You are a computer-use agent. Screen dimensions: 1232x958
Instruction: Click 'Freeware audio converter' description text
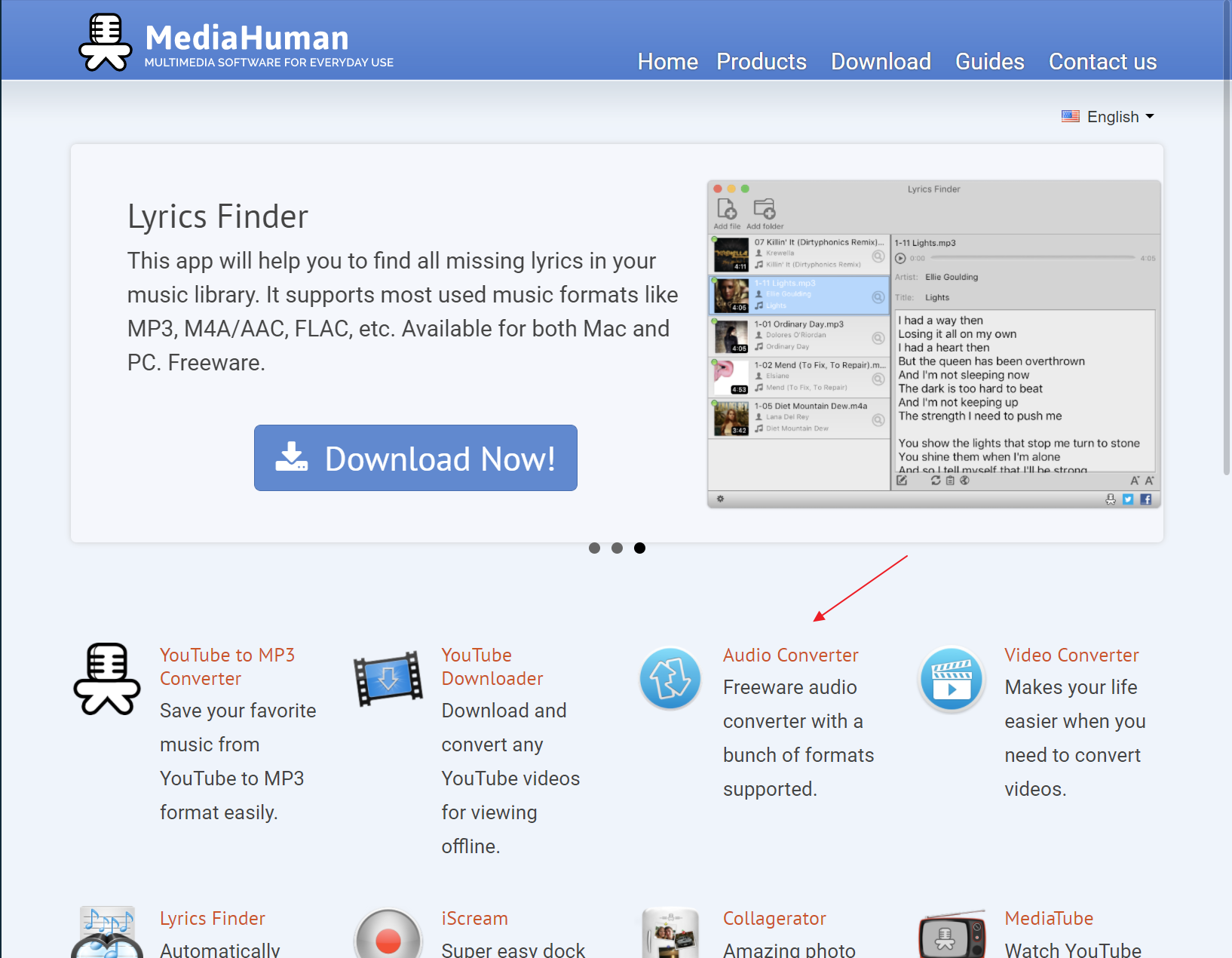pos(798,738)
